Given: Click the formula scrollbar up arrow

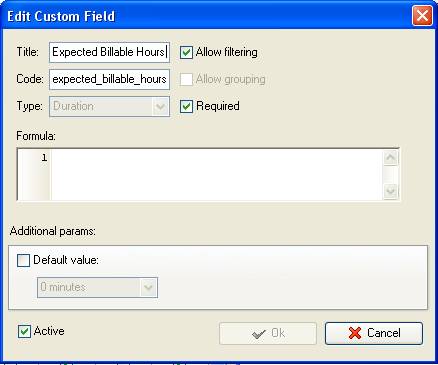Looking at the screenshot, I should coord(390,158).
